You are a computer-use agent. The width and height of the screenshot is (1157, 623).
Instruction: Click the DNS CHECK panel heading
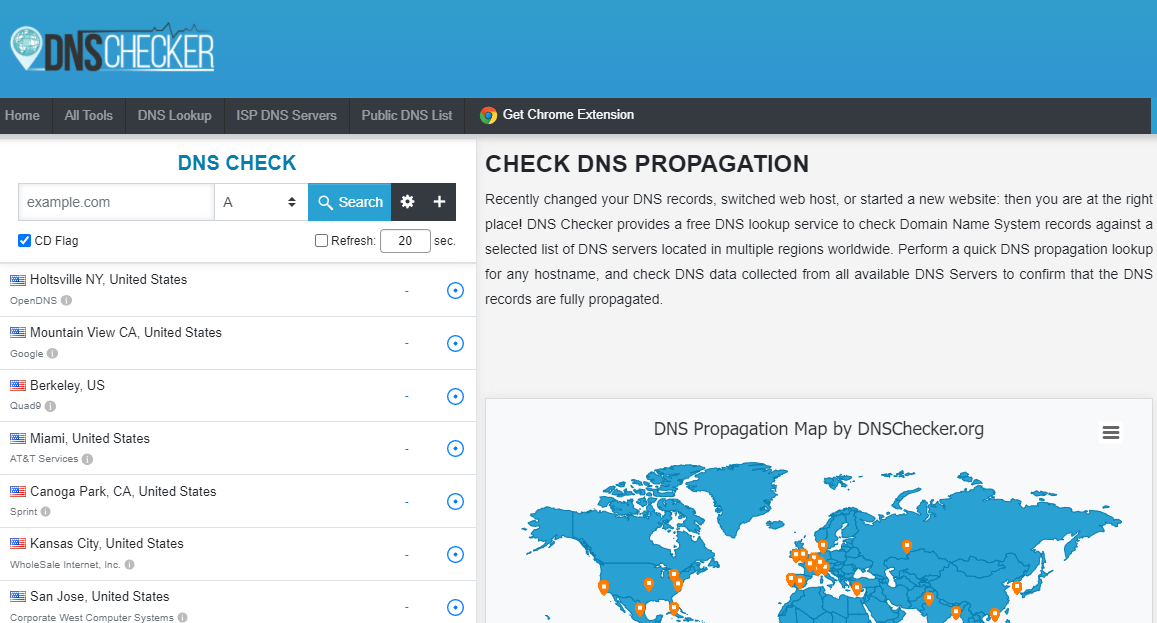point(237,163)
